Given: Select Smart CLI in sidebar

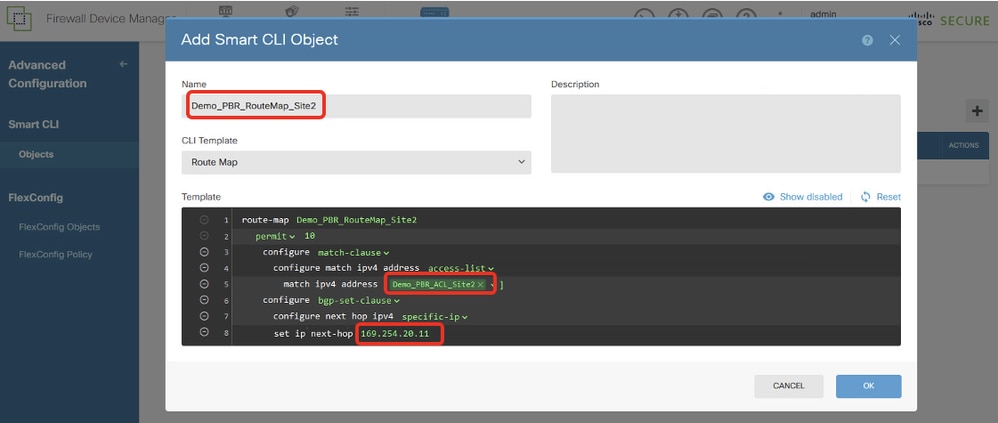Looking at the screenshot, I should pos(34,125).
